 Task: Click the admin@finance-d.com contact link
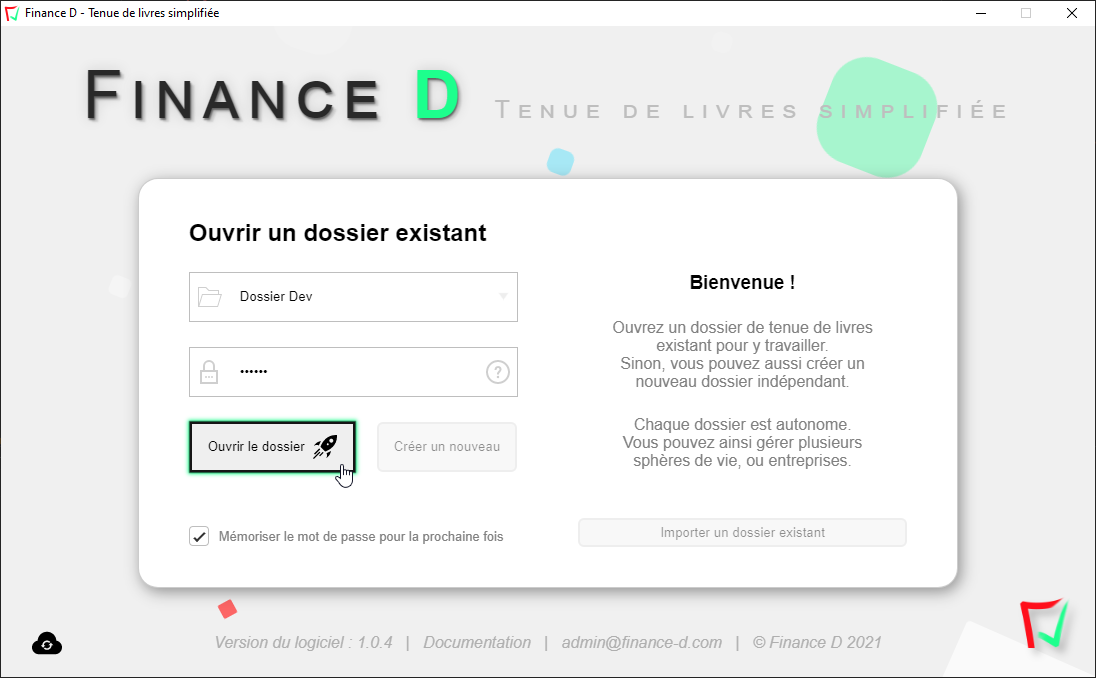click(x=641, y=642)
